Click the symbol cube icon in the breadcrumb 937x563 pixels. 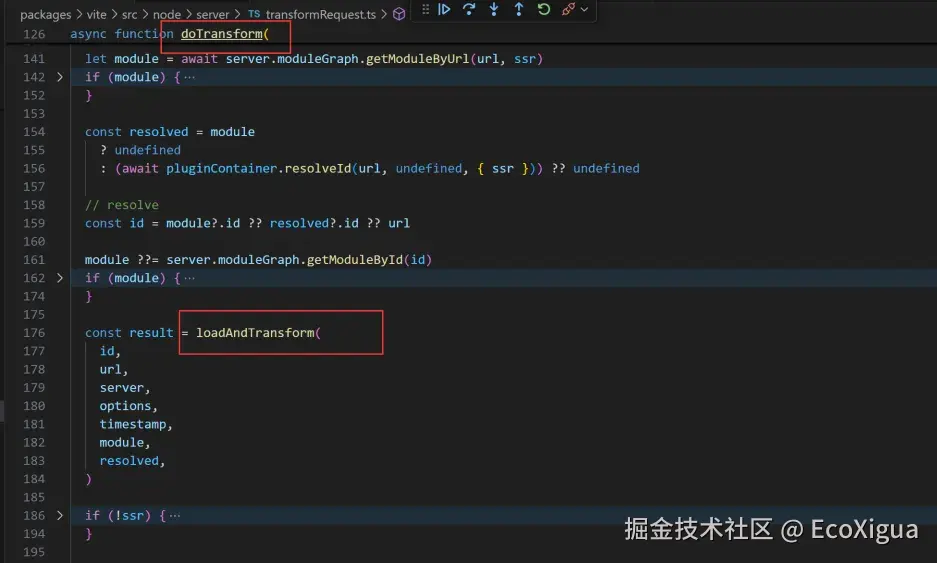click(x=399, y=14)
